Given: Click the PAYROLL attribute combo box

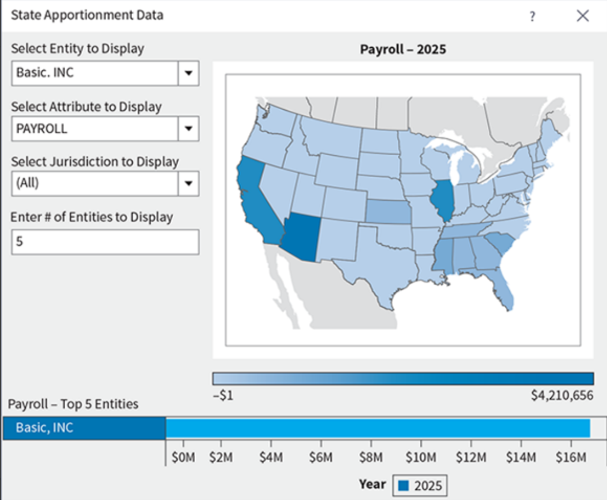Looking at the screenshot, I should tap(93, 128).
